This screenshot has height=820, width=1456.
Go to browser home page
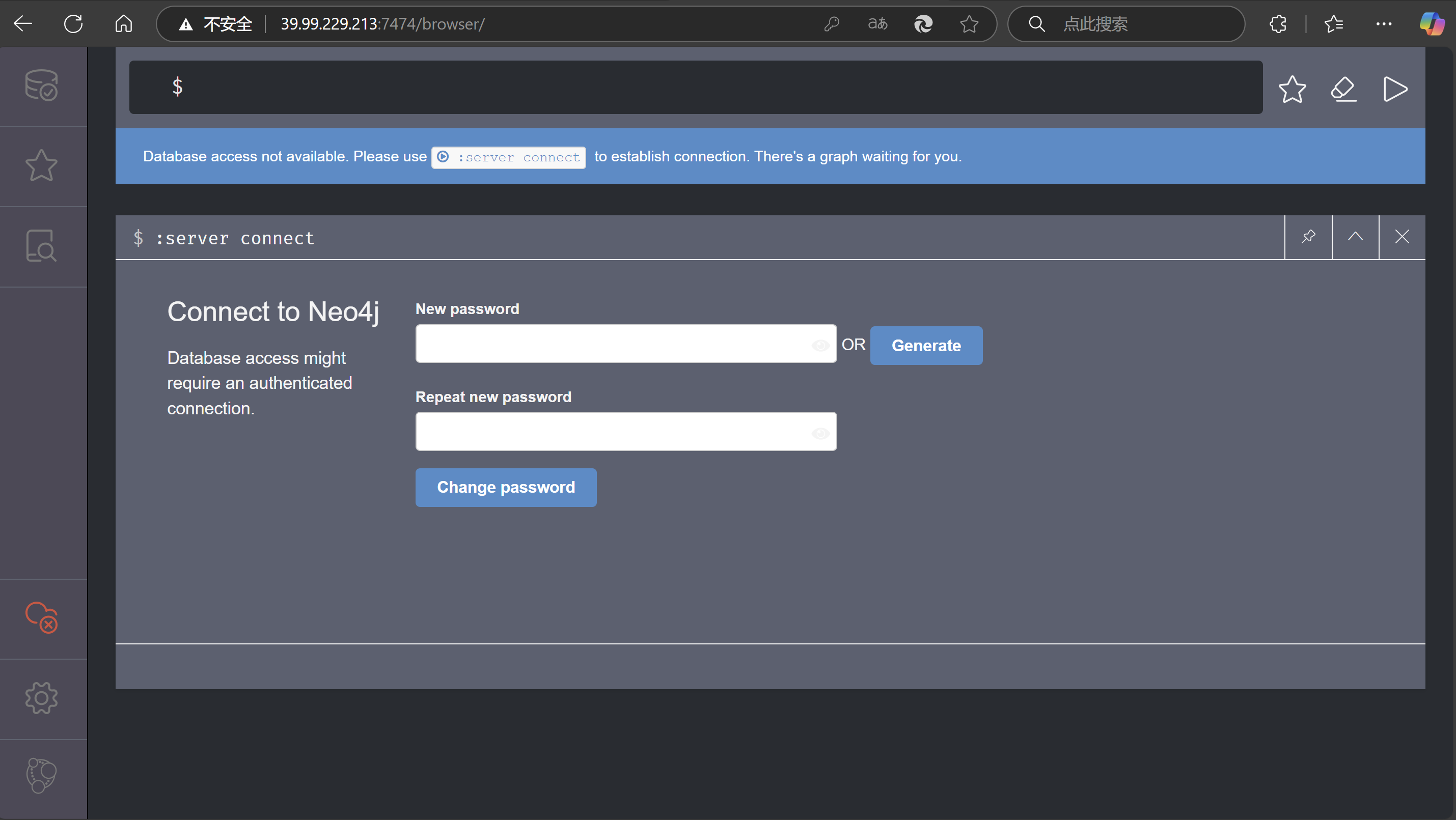pyautogui.click(x=124, y=24)
